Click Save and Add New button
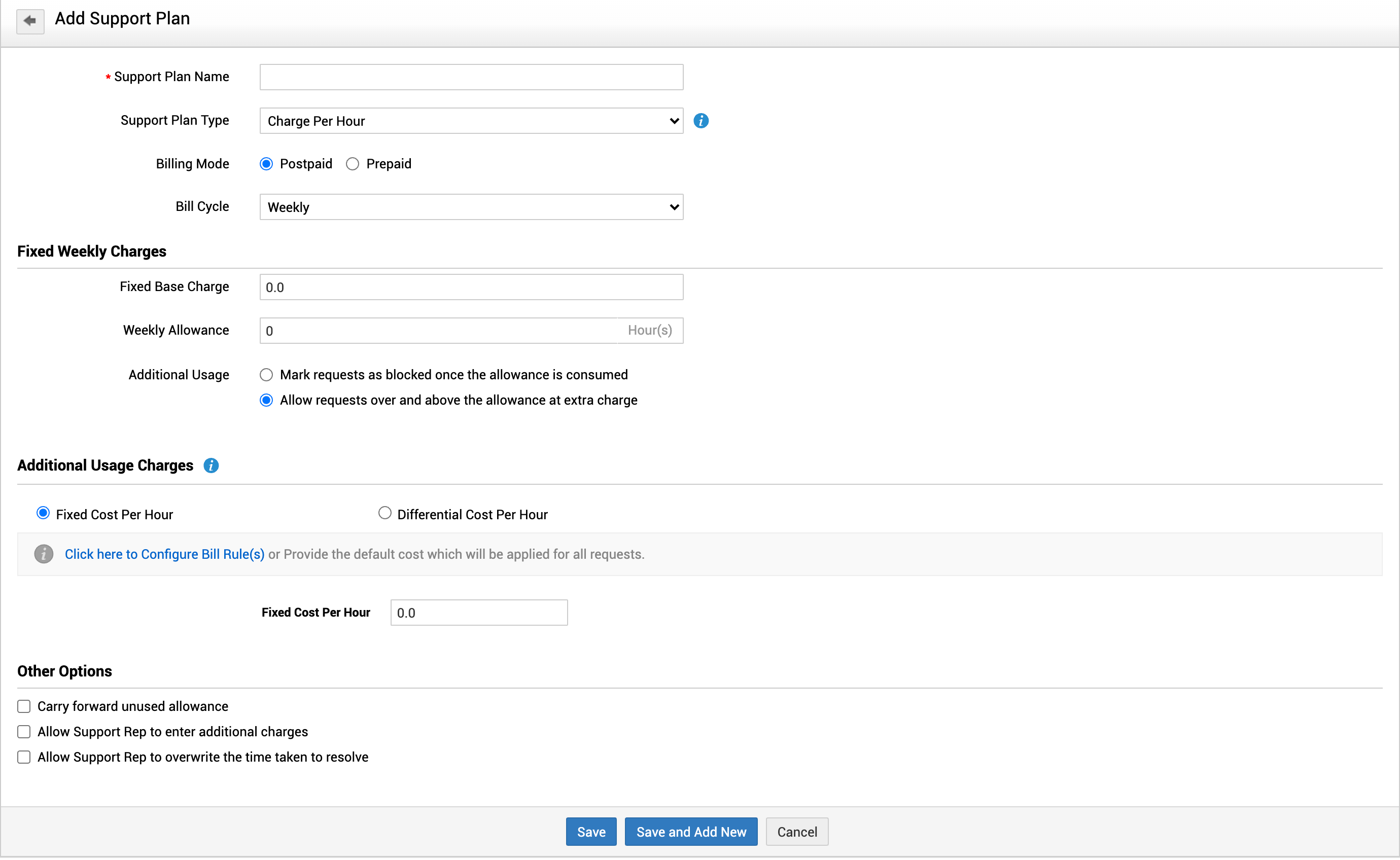This screenshot has height=860, width=1400. [x=690, y=833]
